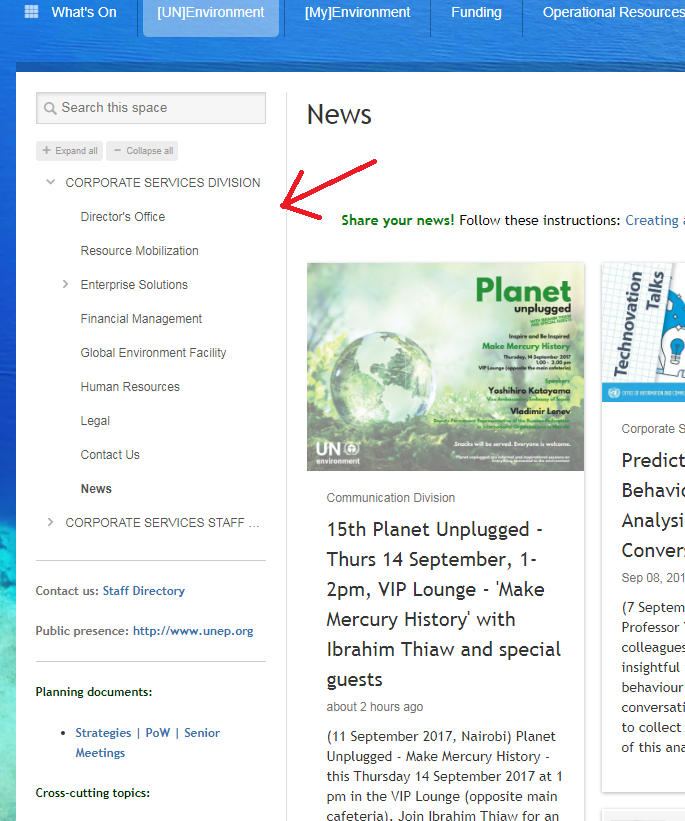Switch to the [UN]Environment tab
This screenshot has height=821, width=685.
(211, 12)
